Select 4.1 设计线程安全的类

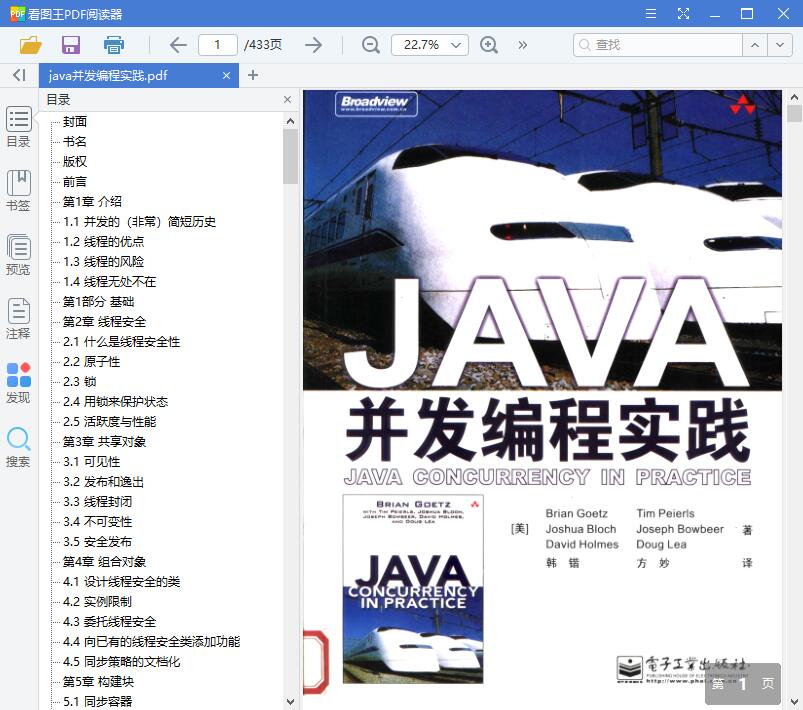122,581
